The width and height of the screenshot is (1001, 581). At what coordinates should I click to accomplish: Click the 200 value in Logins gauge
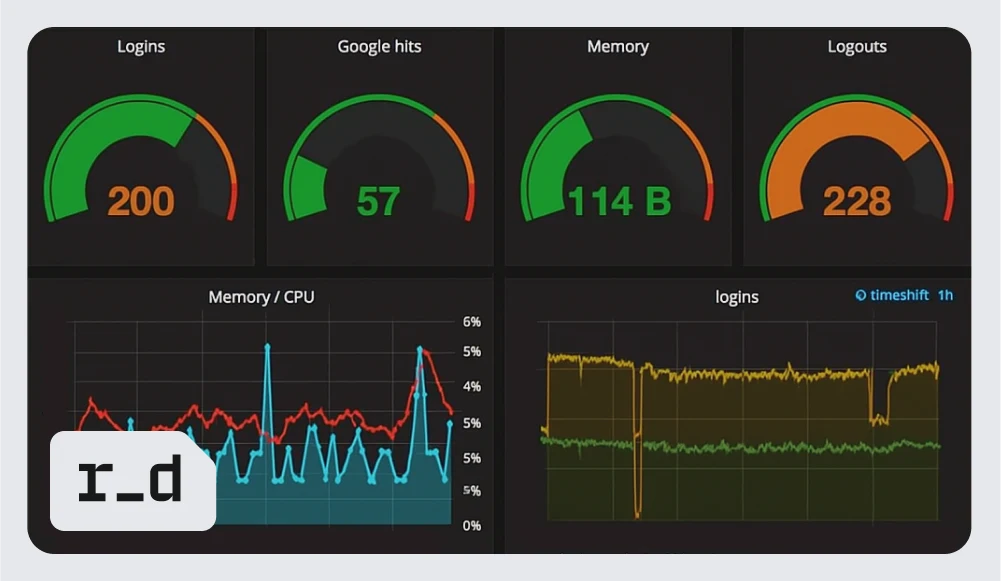(141, 202)
